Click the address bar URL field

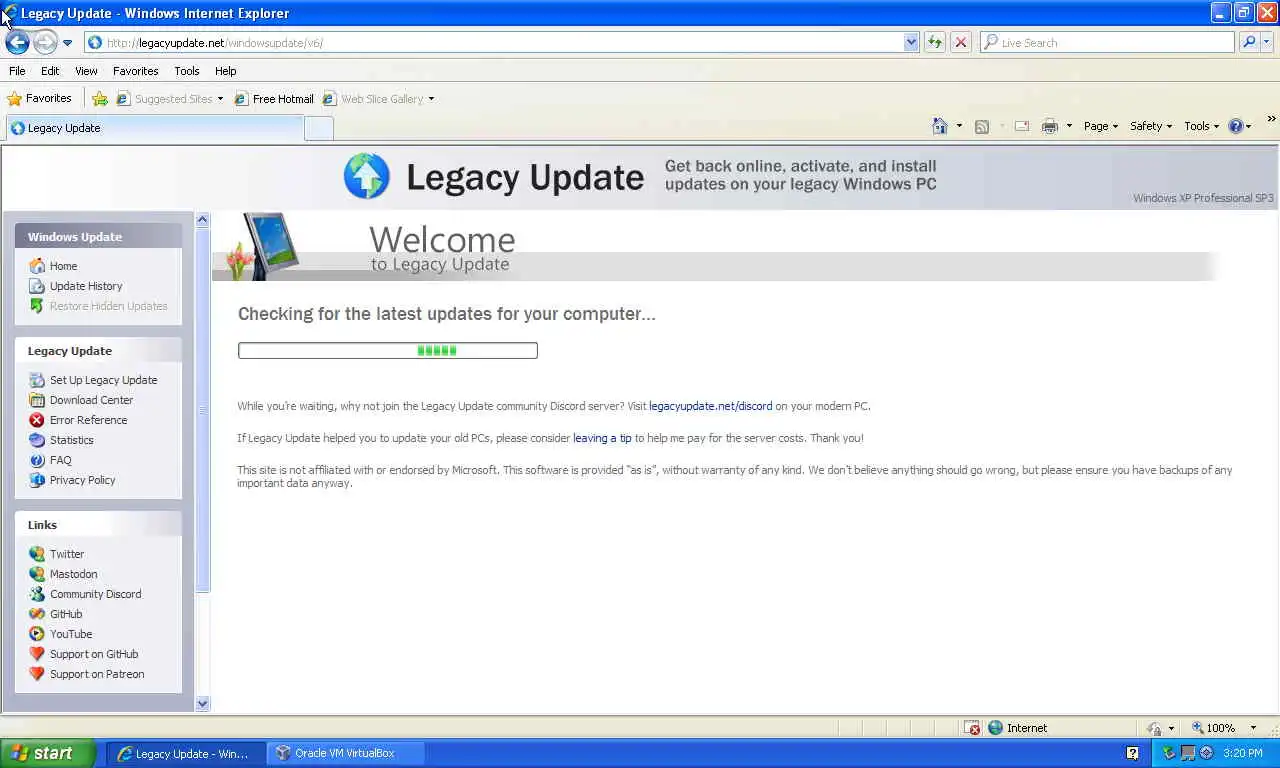[x=503, y=42]
